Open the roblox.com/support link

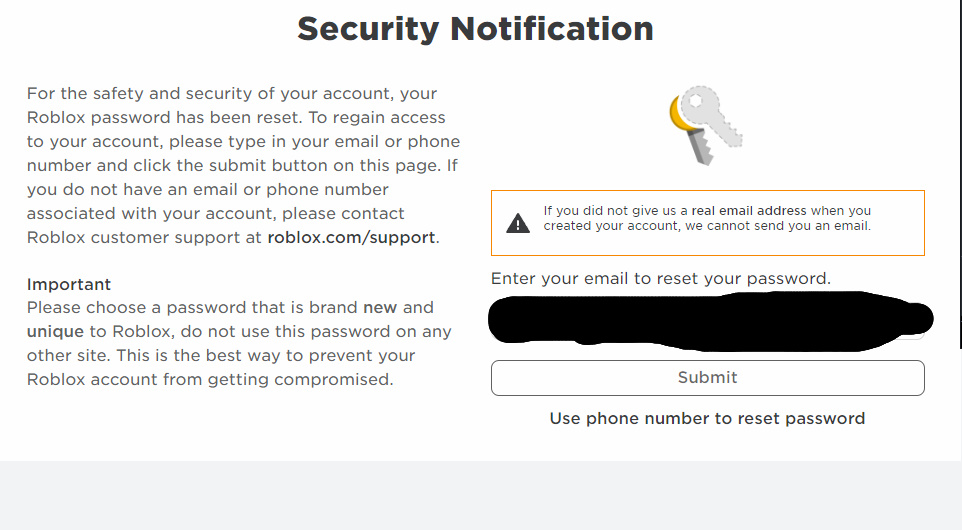click(x=351, y=237)
